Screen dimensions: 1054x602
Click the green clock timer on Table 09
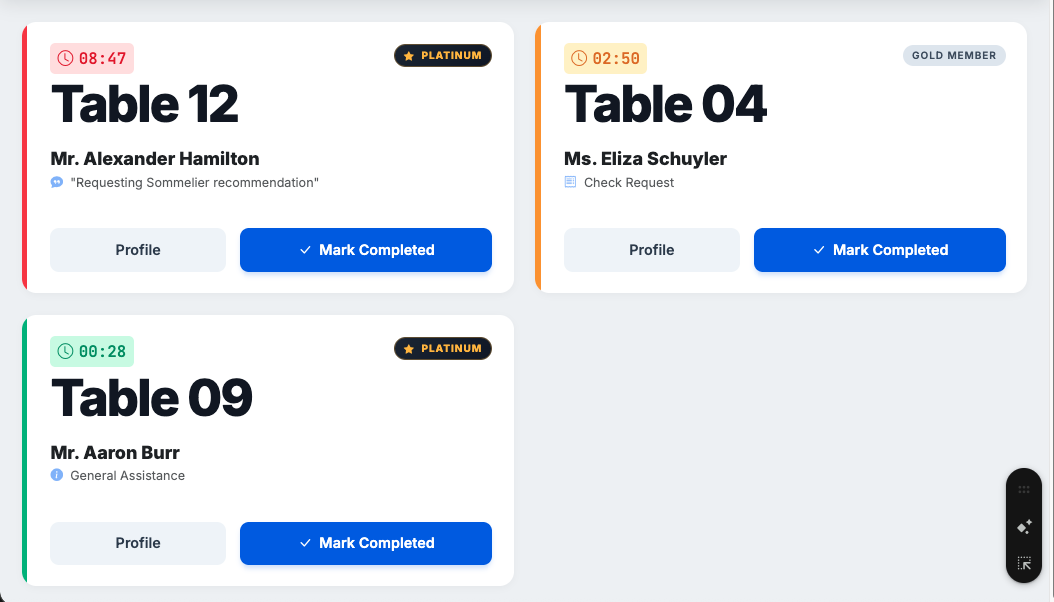click(x=92, y=351)
